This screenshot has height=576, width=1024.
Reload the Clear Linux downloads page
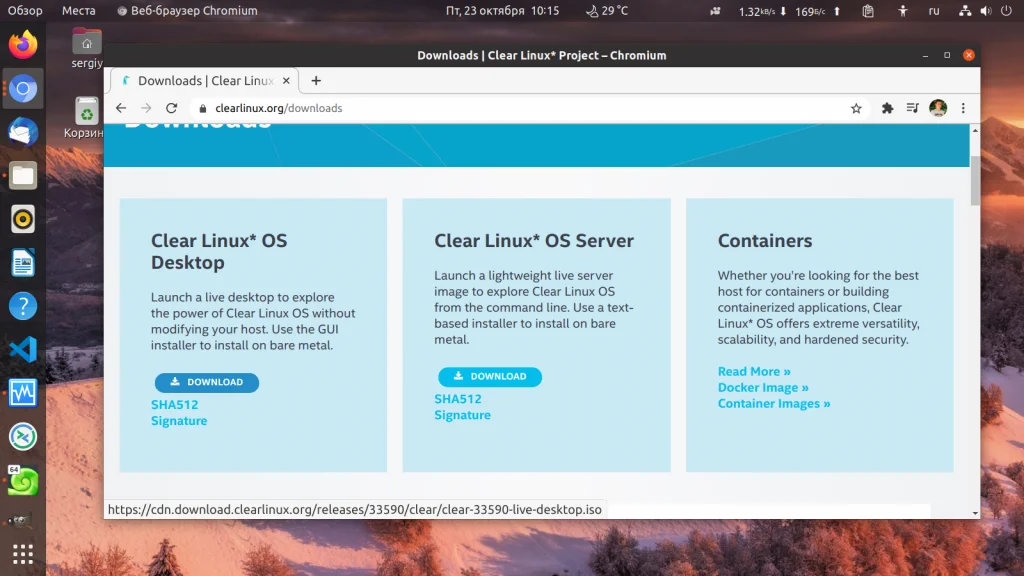(x=171, y=108)
